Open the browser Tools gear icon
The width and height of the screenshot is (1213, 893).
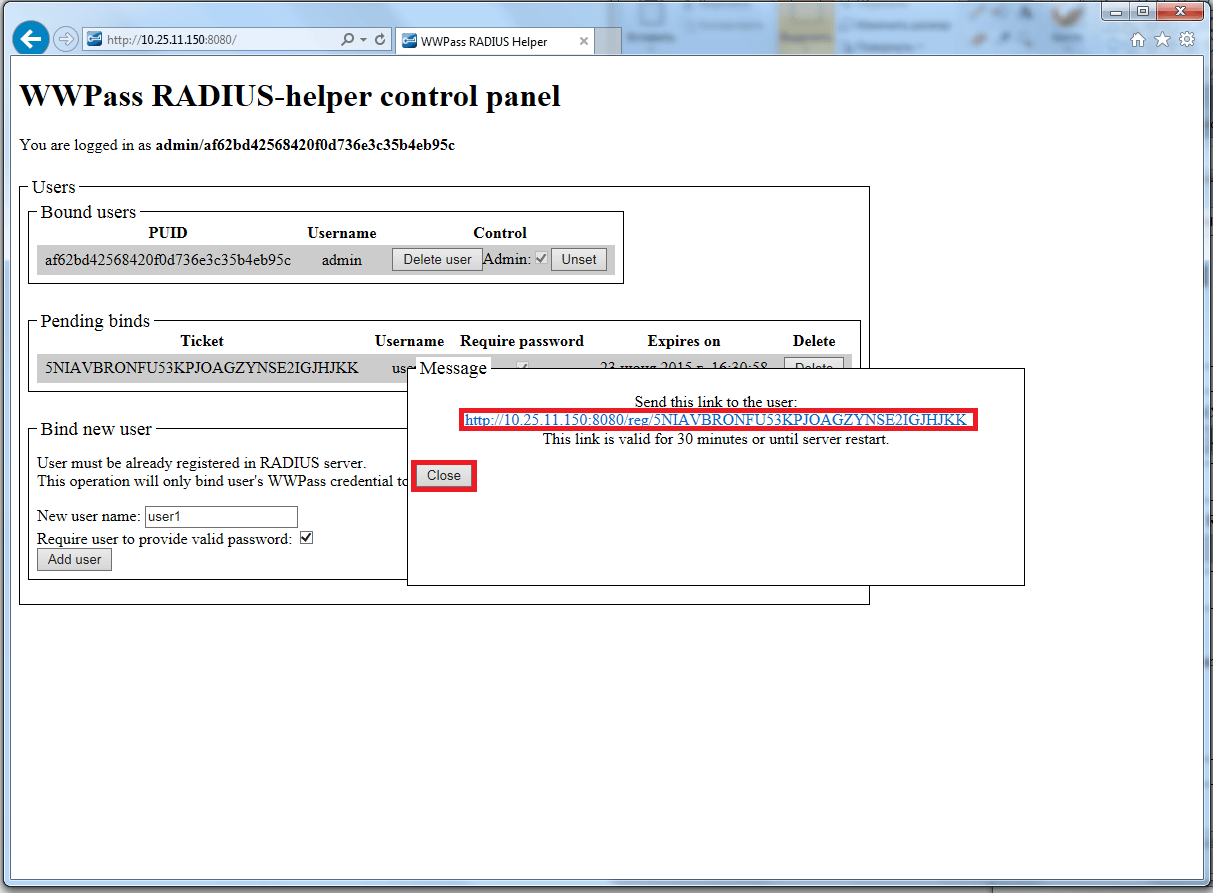click(x=1187, y=40)
